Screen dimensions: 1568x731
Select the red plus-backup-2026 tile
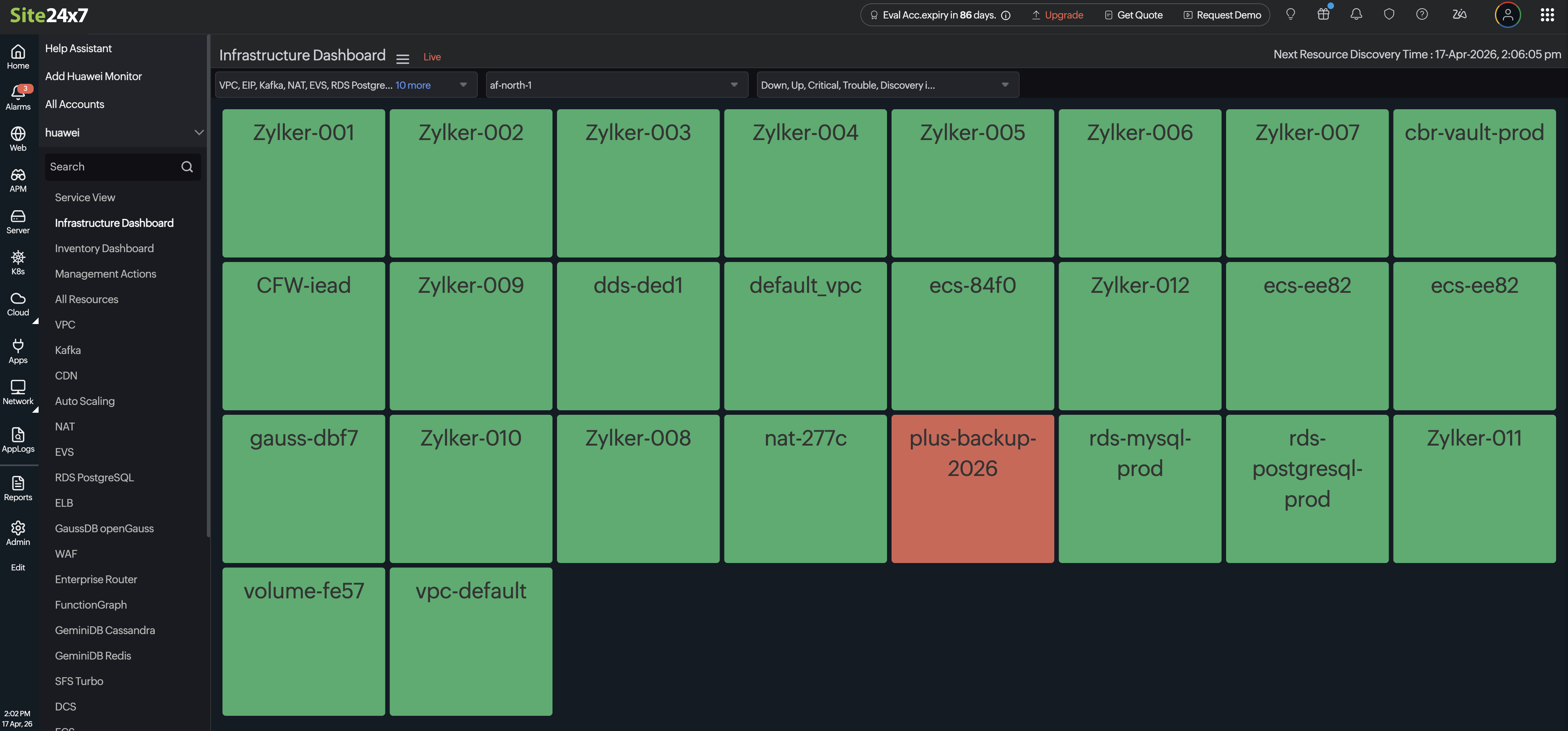972,489
